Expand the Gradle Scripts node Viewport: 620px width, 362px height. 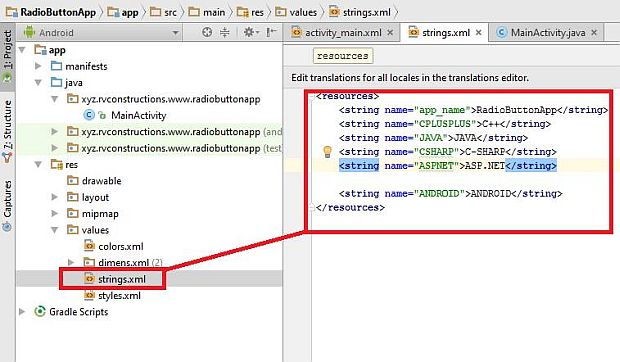point(22,312)
